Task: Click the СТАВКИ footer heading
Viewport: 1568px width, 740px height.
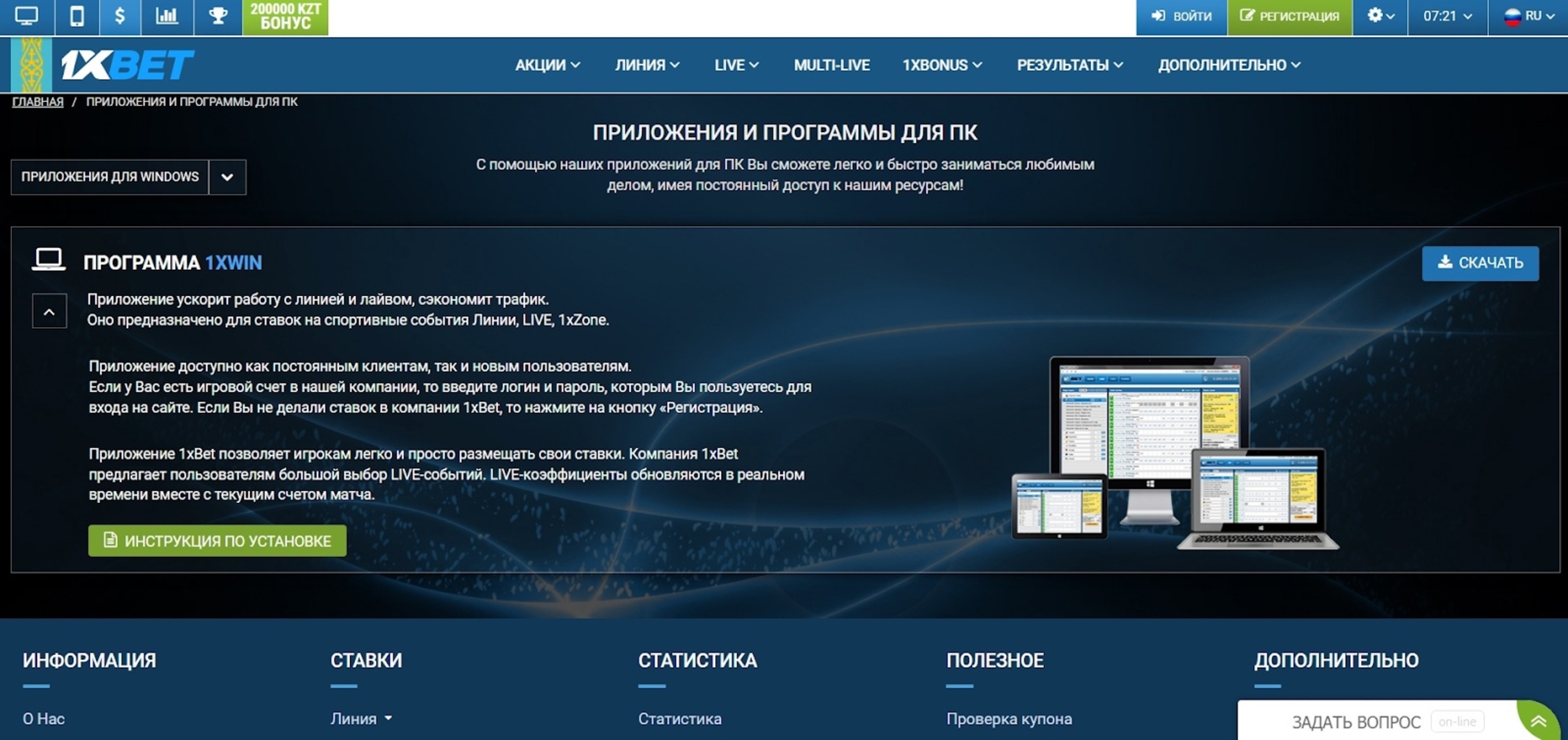Action: point(366,661)
